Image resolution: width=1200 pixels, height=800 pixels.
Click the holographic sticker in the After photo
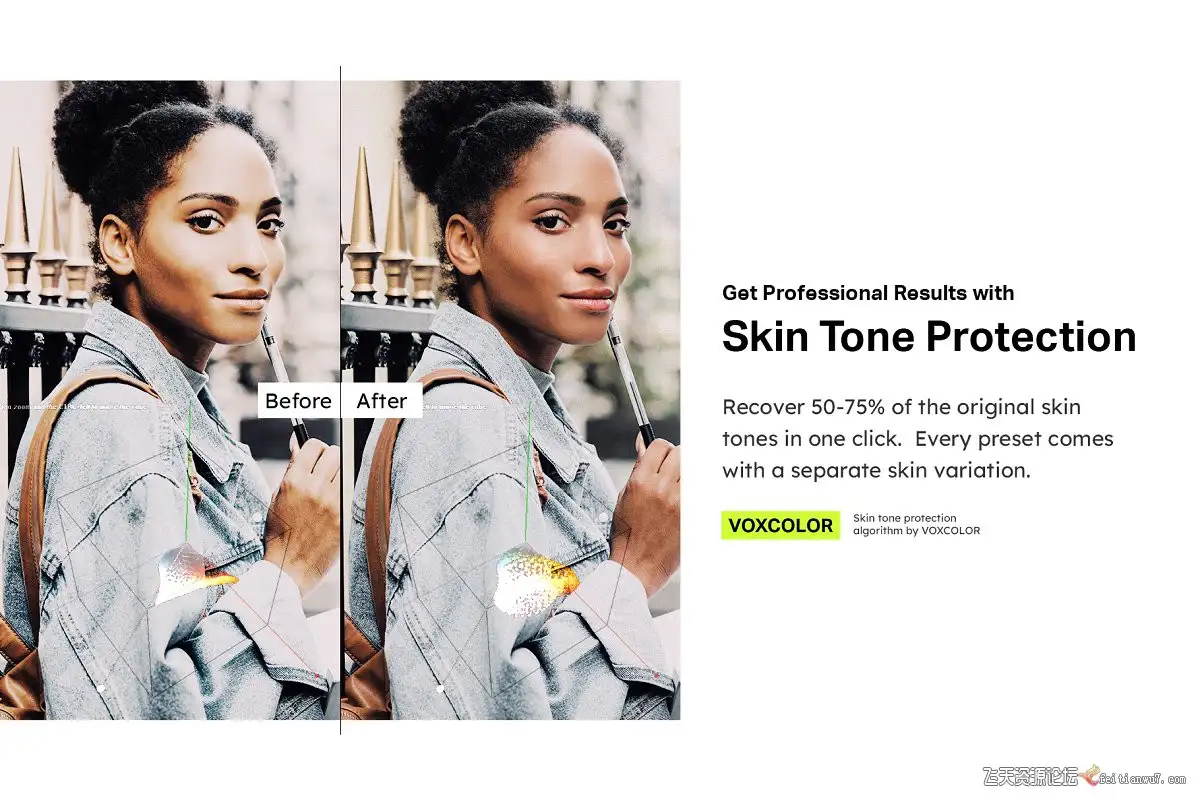tap(535, 578)
